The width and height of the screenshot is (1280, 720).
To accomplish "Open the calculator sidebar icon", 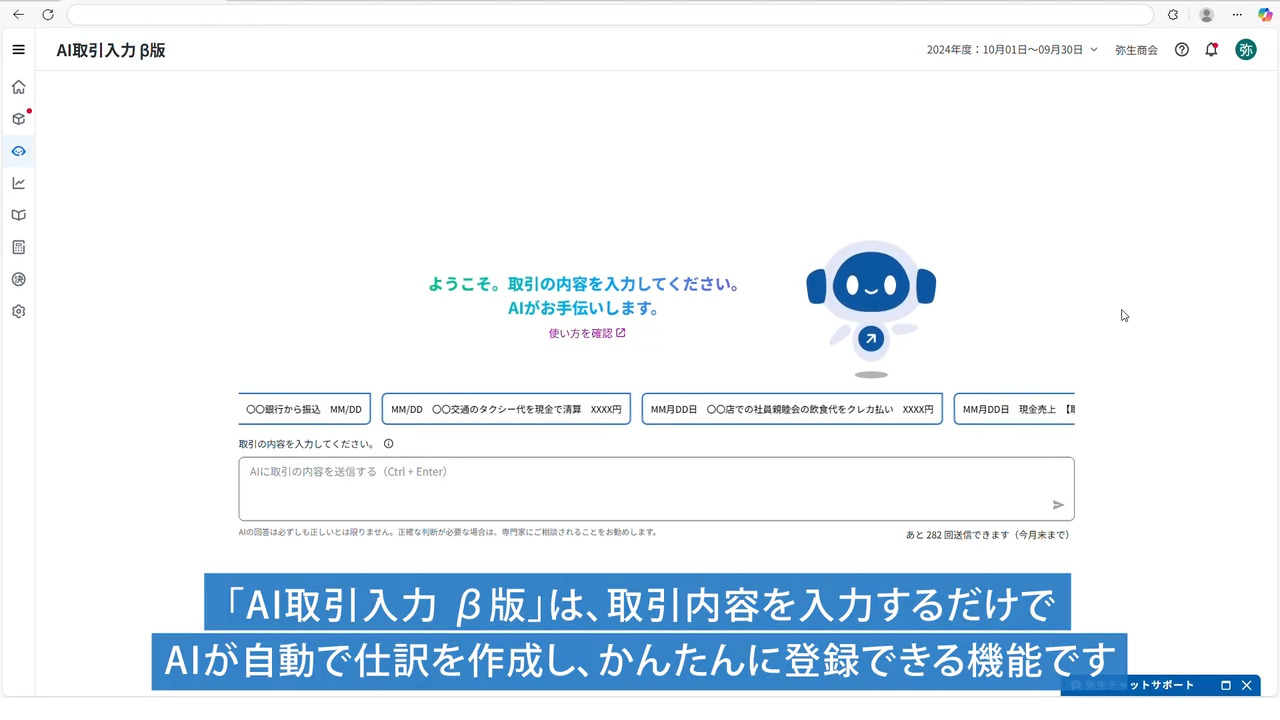I will coord(18,247).
